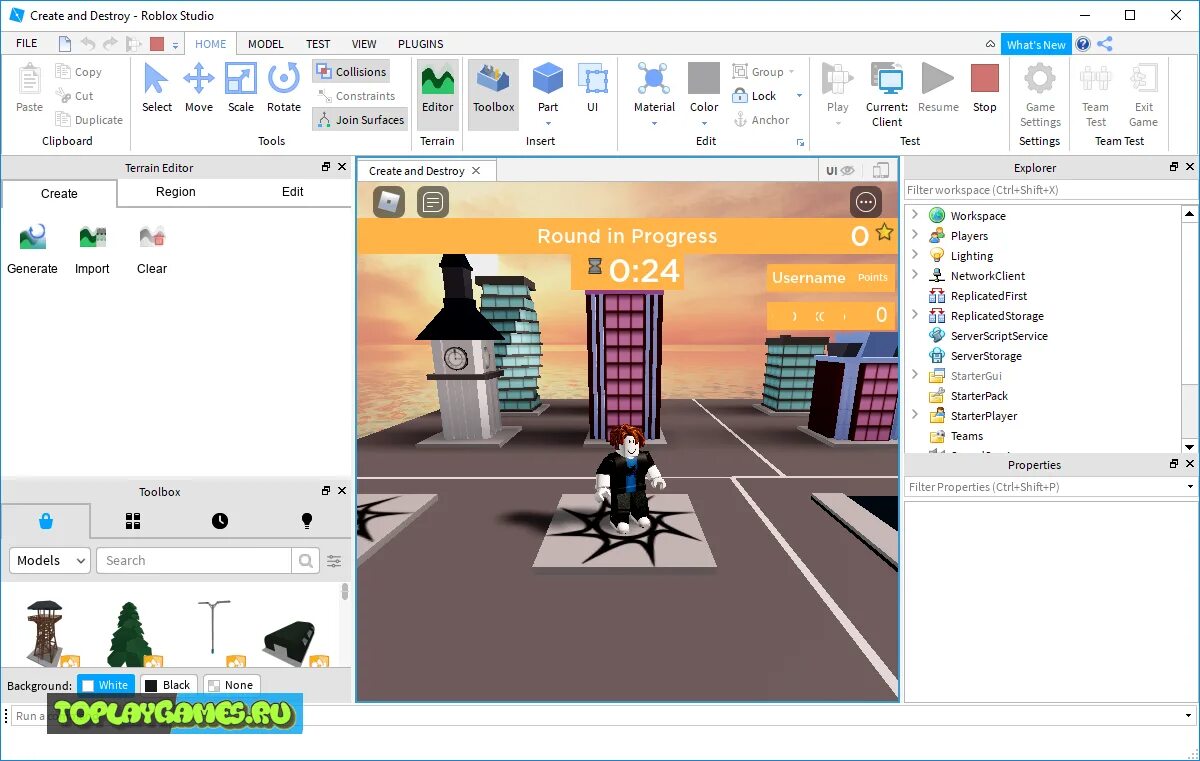Set Toolbox background to White
The width and height of the screenshot is (1200, 761).
pyautogui.click(x=105, y=685)
